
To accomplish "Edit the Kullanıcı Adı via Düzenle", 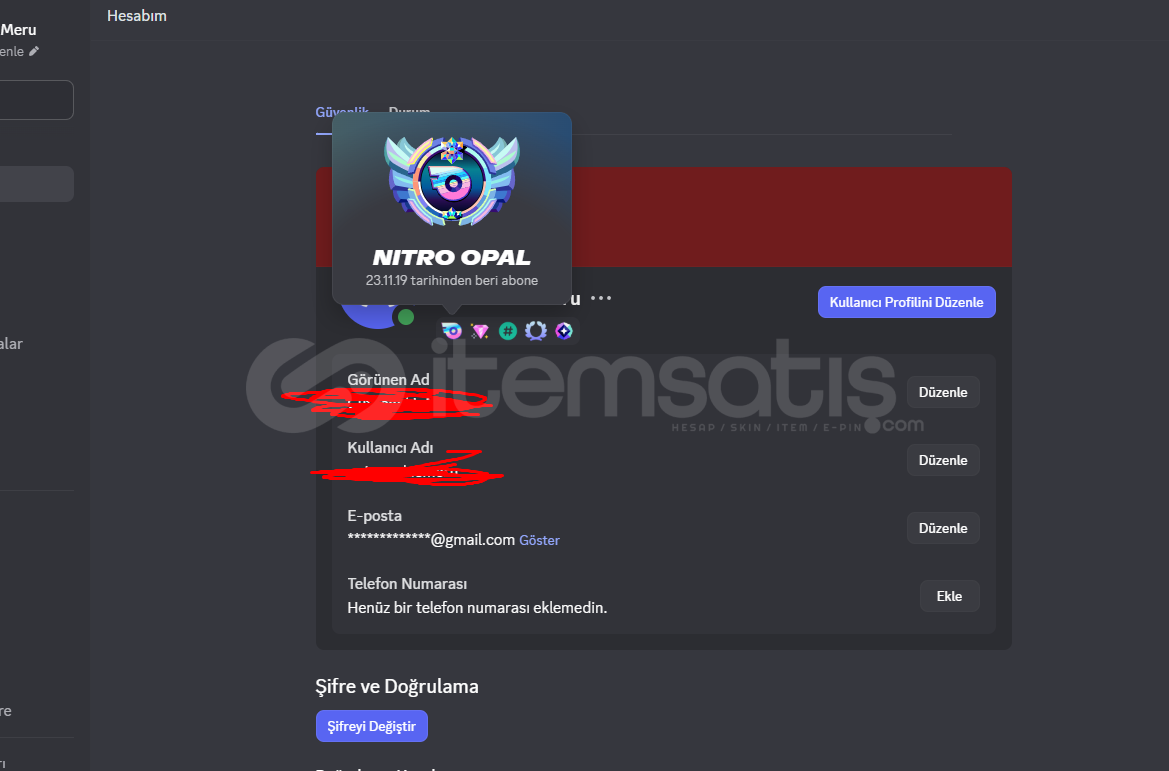I will click(x=943, y=460).
